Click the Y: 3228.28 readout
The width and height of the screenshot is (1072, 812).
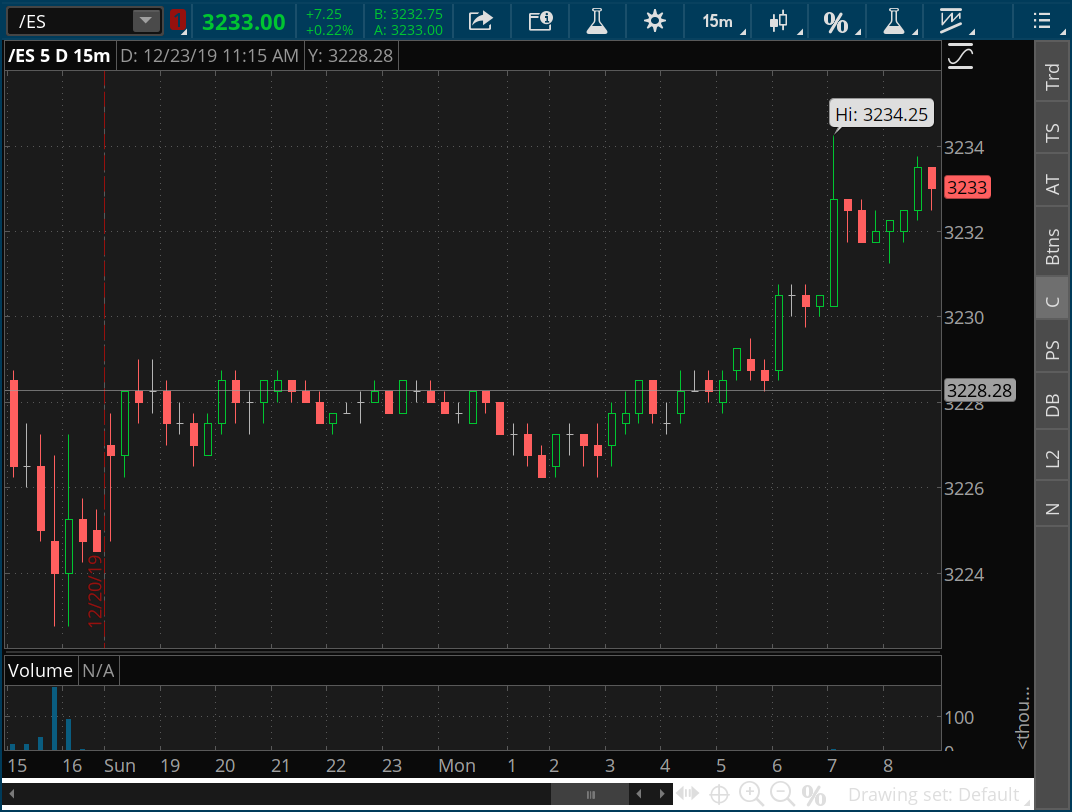pos(350,56)
